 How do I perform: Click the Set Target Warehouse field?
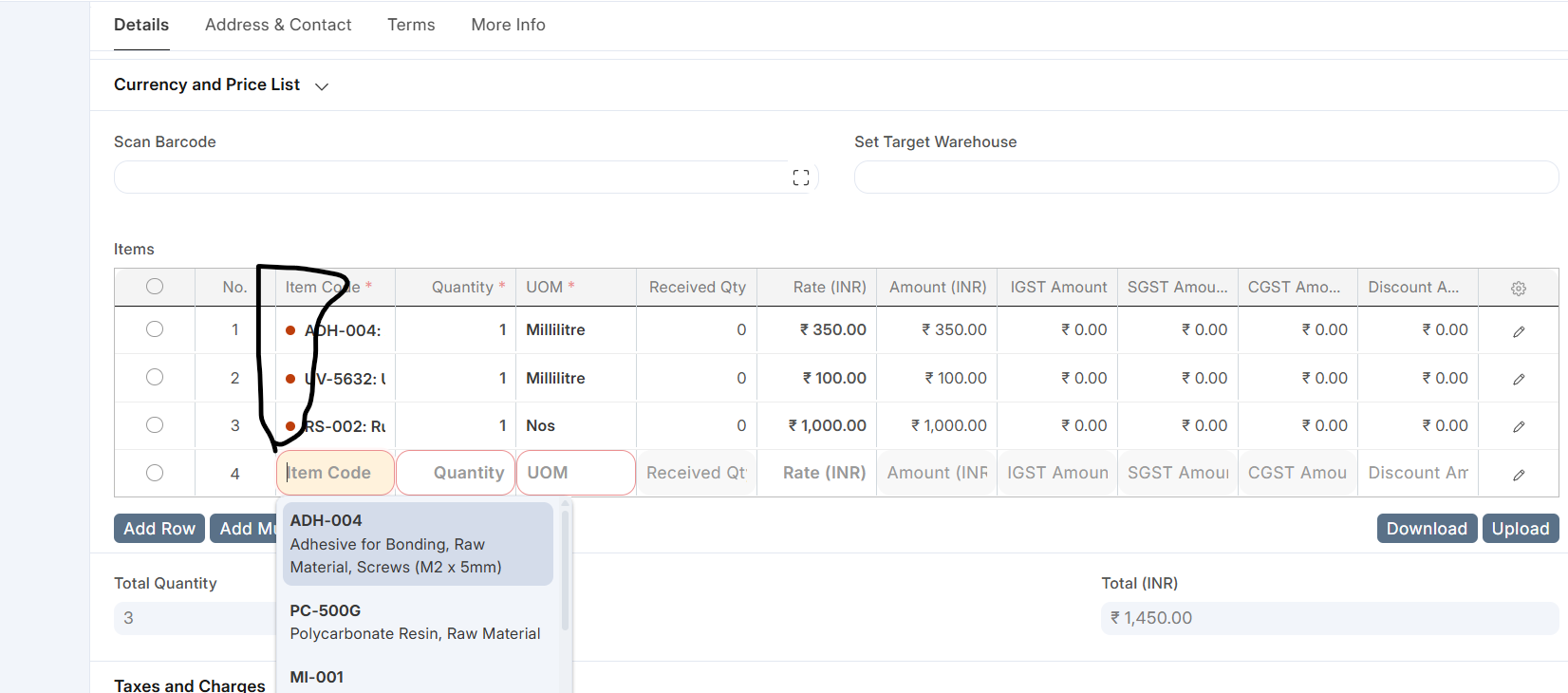point(1206,178)
